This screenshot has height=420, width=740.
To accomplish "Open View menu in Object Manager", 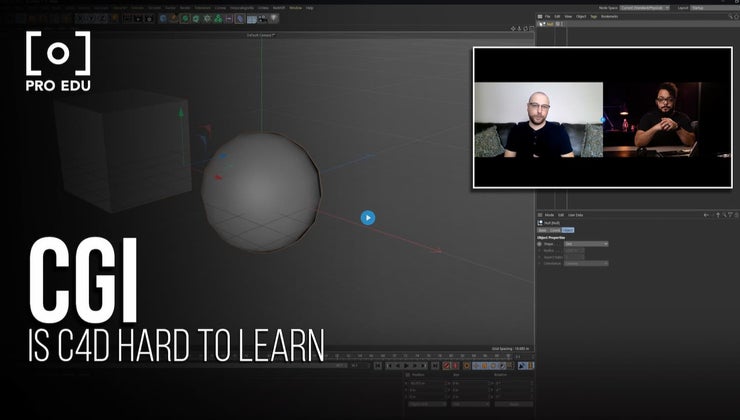I will click(568, 17).
